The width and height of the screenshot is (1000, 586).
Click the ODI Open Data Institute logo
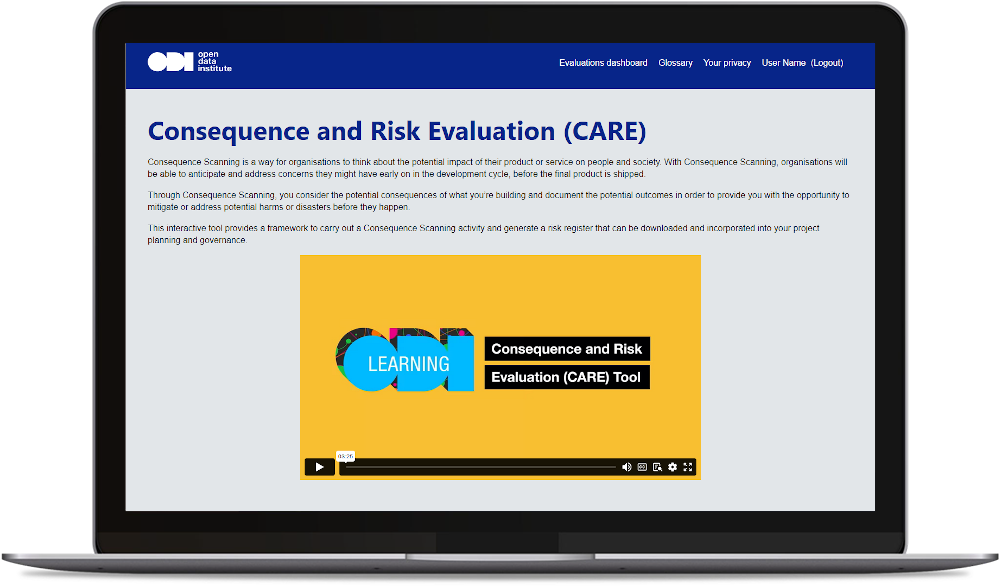[x=189, y=62]
